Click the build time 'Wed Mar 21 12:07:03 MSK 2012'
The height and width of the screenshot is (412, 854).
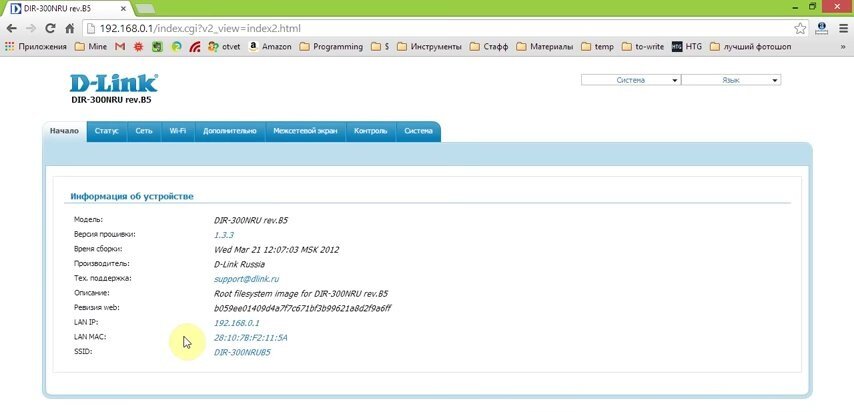click(x=277, y=250)
